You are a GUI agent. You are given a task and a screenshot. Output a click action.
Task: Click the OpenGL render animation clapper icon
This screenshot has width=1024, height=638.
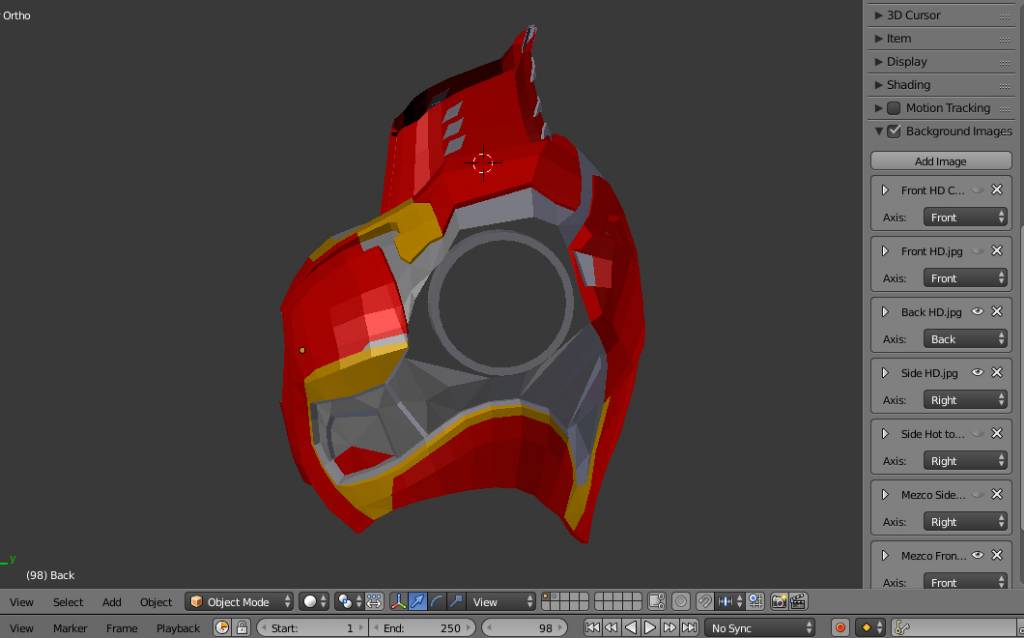tap(798, 601)
